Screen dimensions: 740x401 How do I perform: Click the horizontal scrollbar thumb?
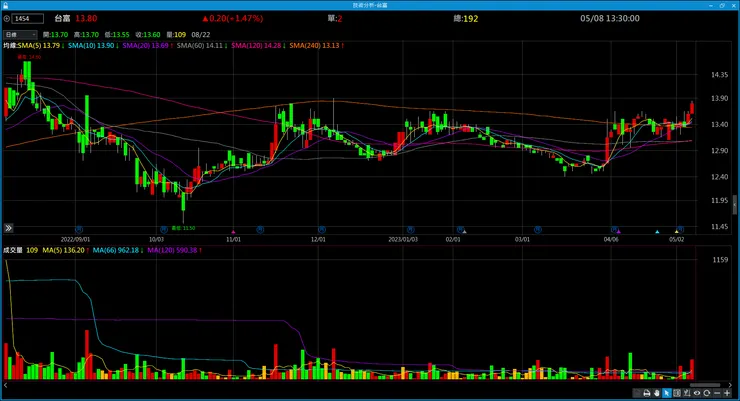point(705,385)
